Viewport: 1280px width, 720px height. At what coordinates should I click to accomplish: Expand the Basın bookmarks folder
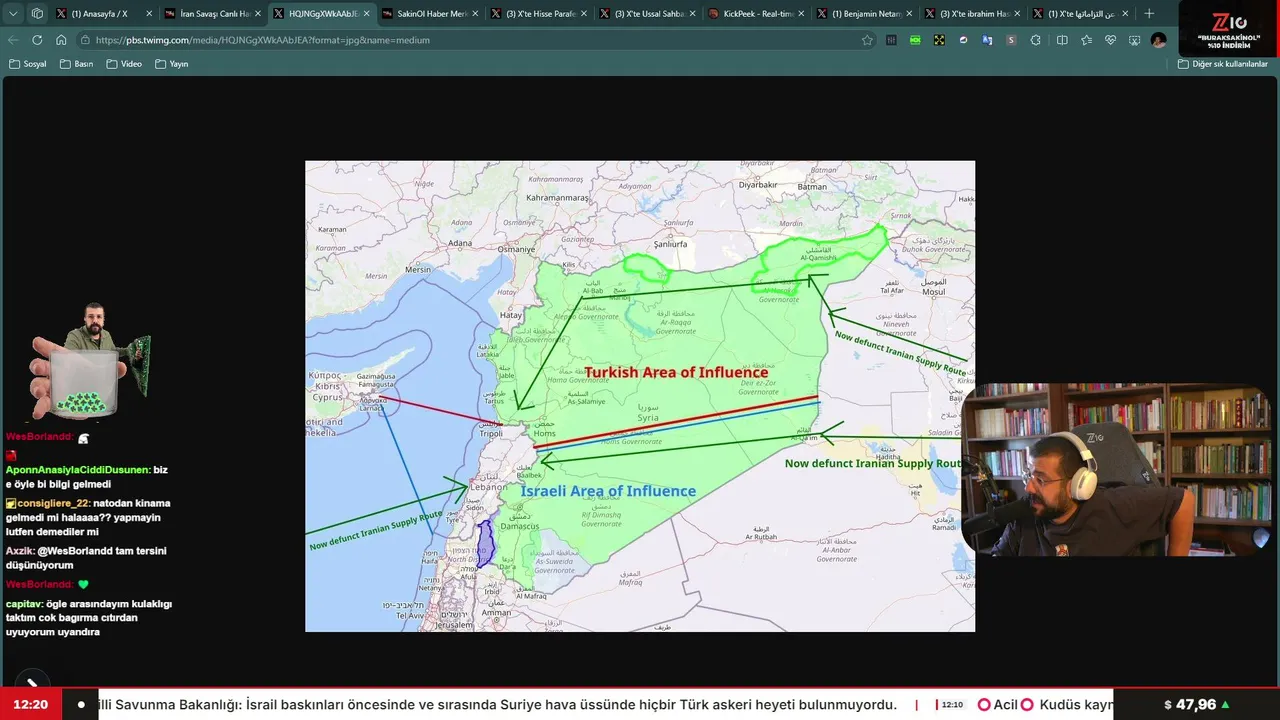click(76, 64)
